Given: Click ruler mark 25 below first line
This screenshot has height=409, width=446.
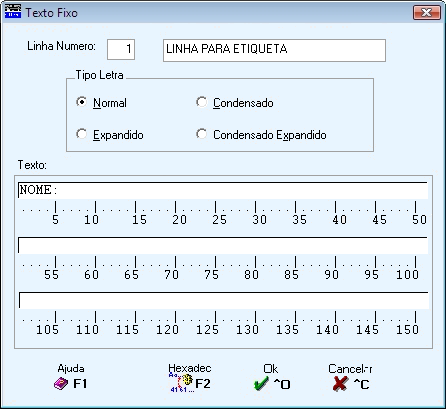Looking at the screenshot, I should pos(219,220).
